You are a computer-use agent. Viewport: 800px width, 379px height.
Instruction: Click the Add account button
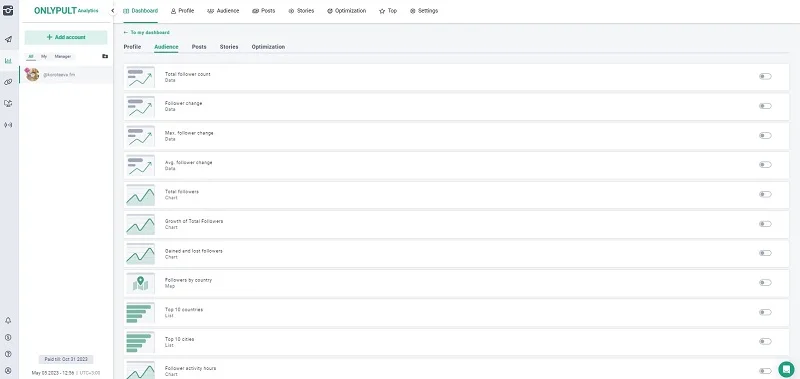(66, 37)
